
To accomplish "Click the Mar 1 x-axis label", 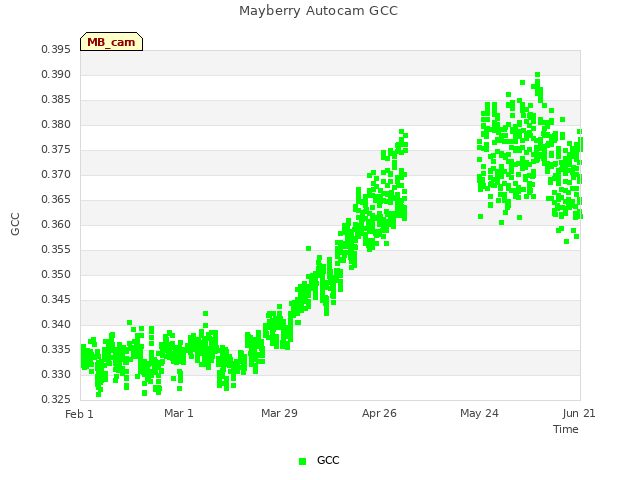I will pyautogui.click(x=179, y=413).
